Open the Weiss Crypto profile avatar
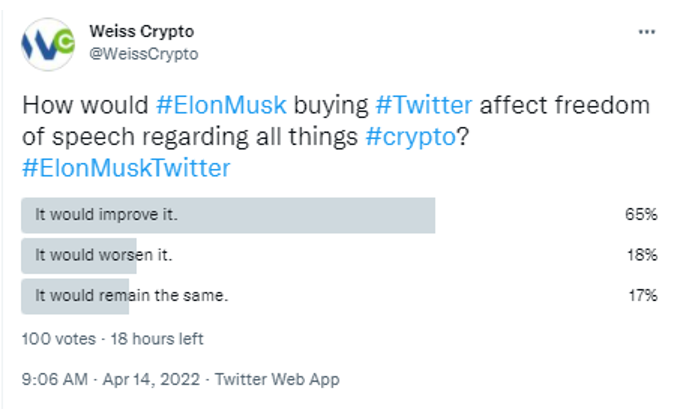 (x=48, y=44)
